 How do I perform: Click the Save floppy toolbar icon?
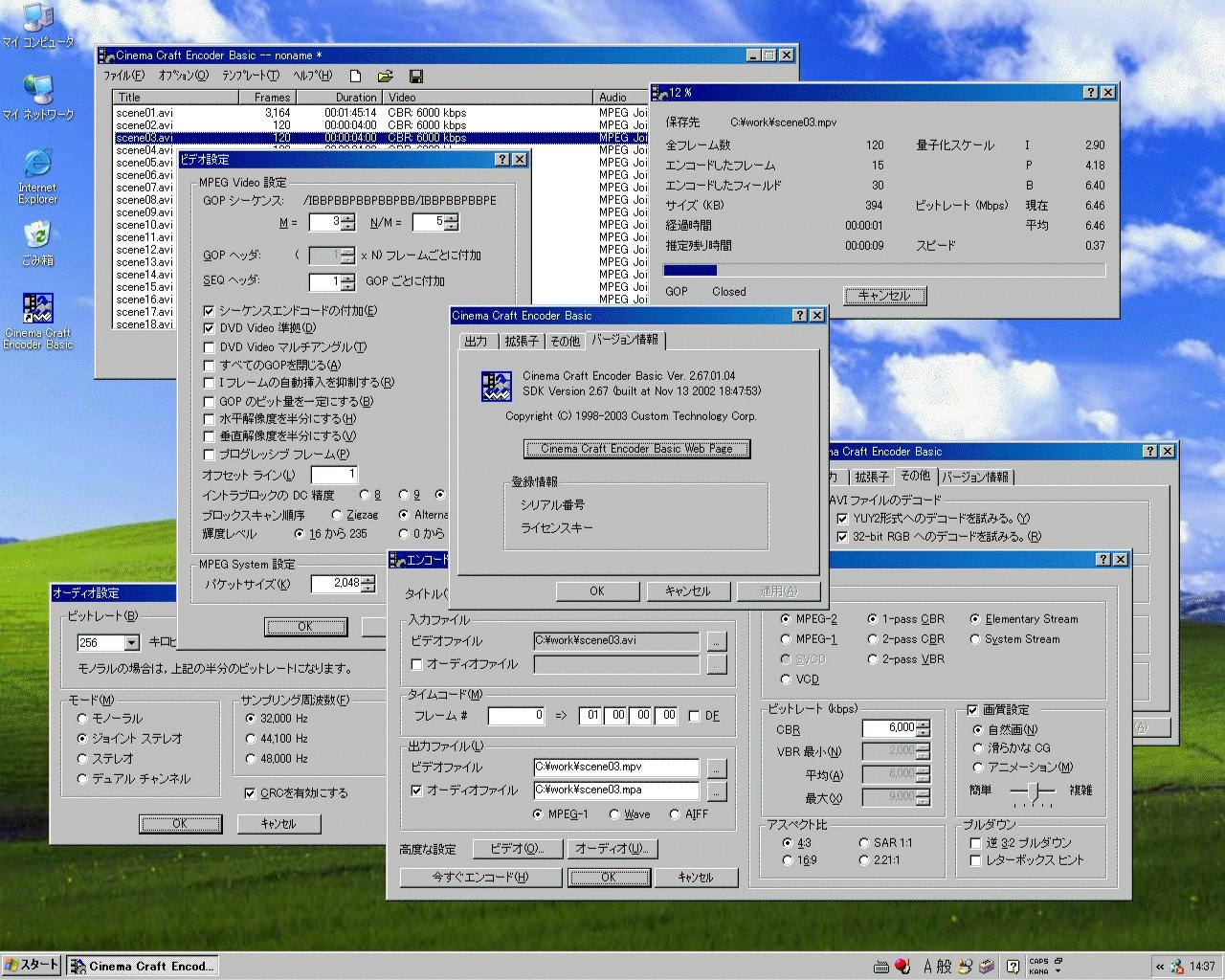pyautogui.click(x=415, y=76)
